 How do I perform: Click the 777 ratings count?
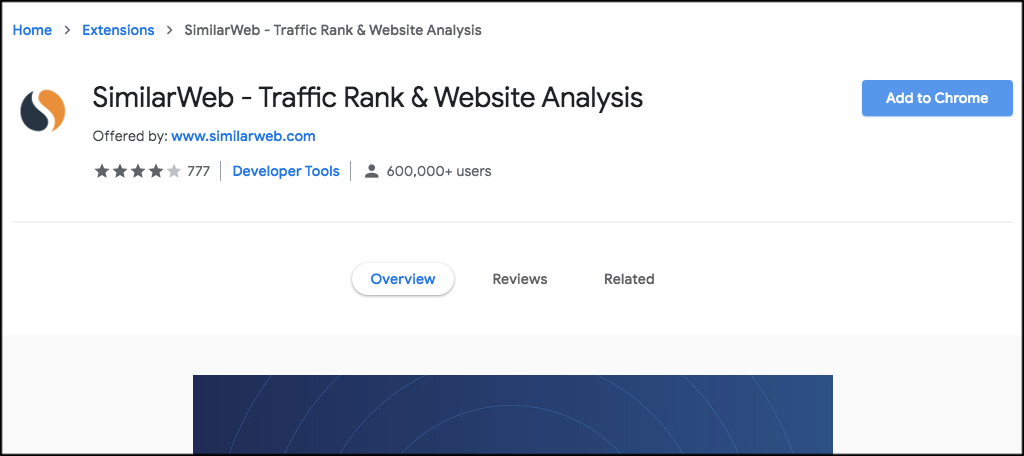tap(199, 171)
